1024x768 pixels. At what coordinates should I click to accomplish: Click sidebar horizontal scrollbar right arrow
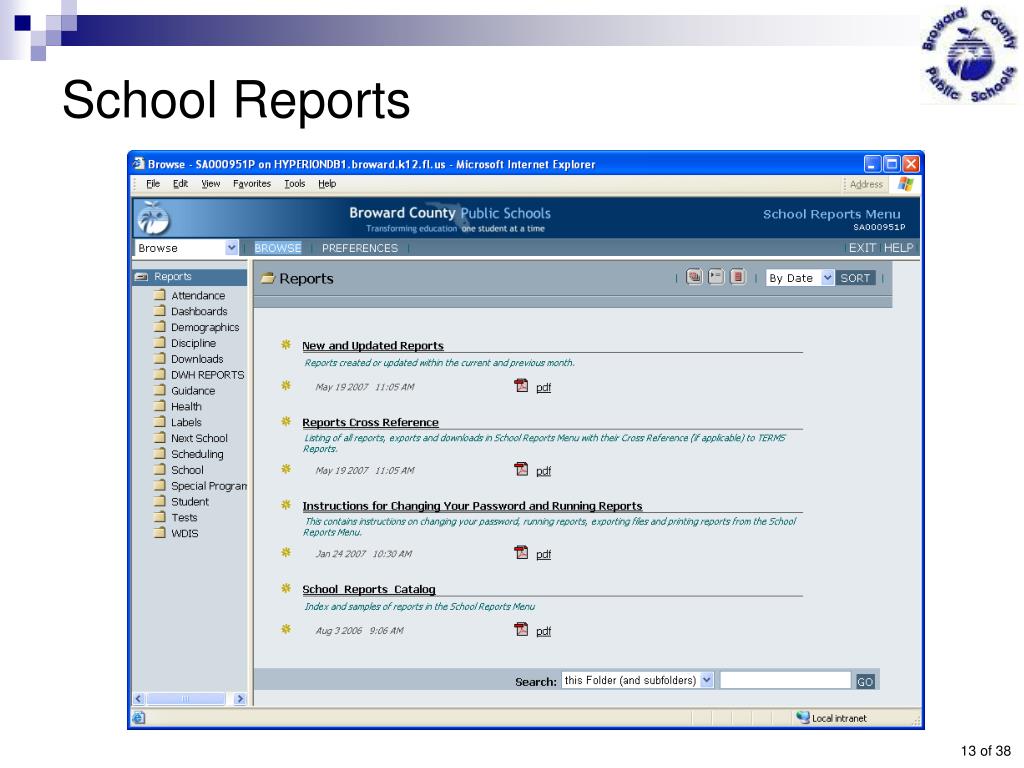240,699
